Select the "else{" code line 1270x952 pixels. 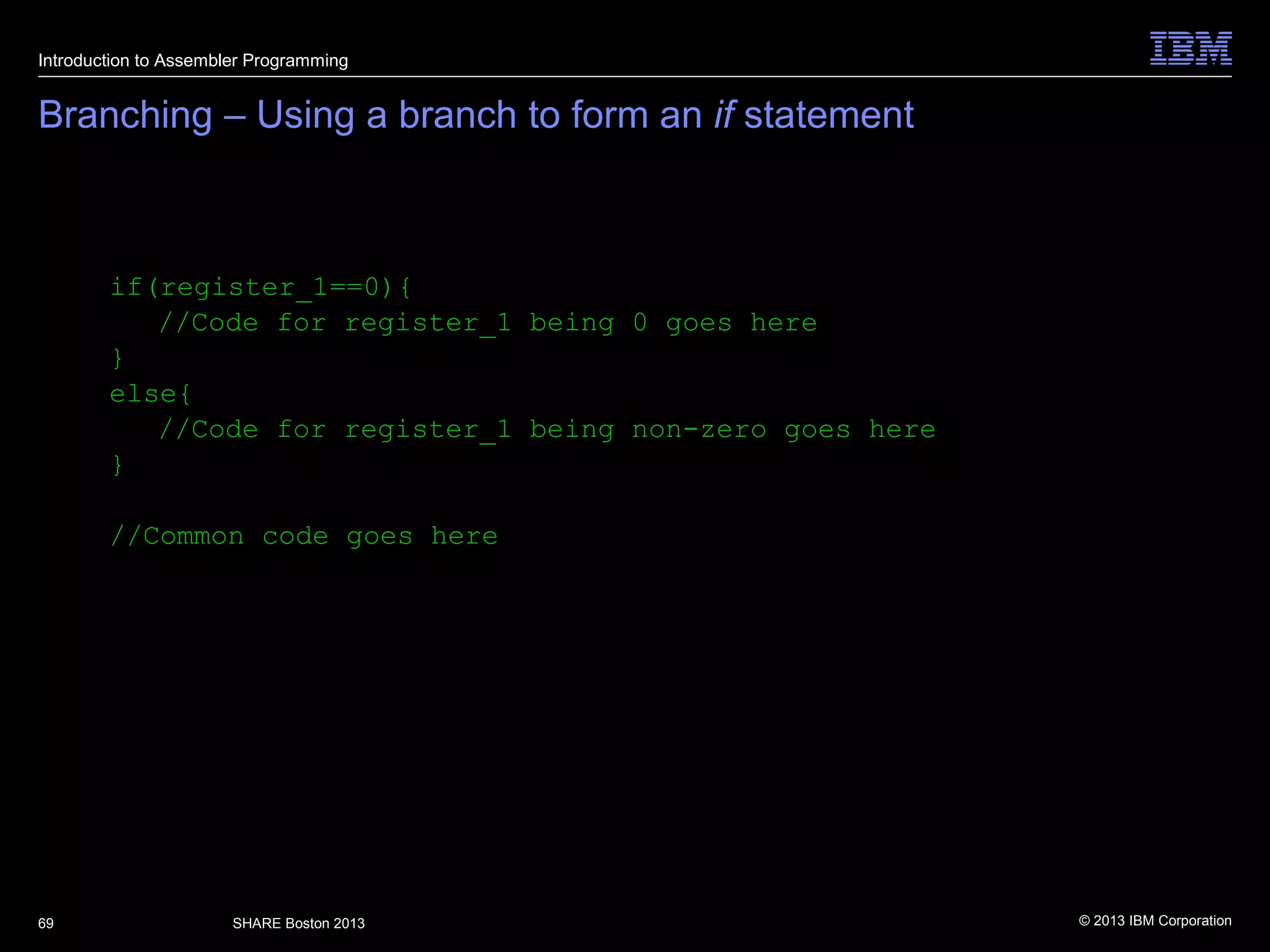150,394
